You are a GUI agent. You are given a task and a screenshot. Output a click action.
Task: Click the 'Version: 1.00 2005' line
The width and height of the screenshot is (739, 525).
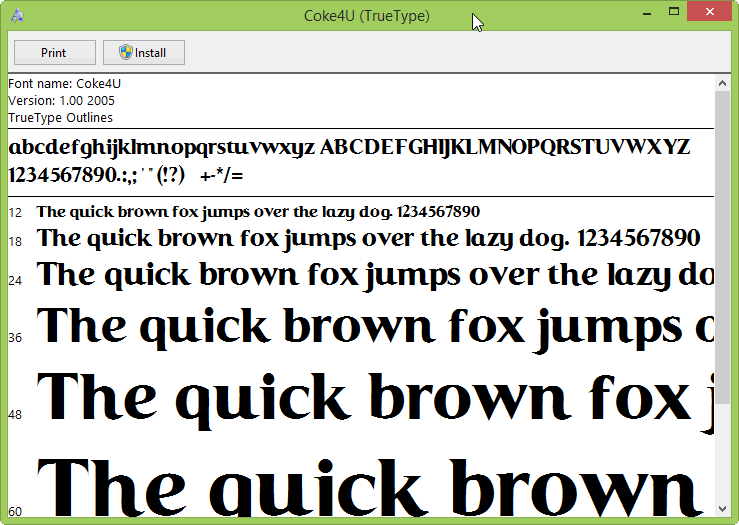(61, 100)
